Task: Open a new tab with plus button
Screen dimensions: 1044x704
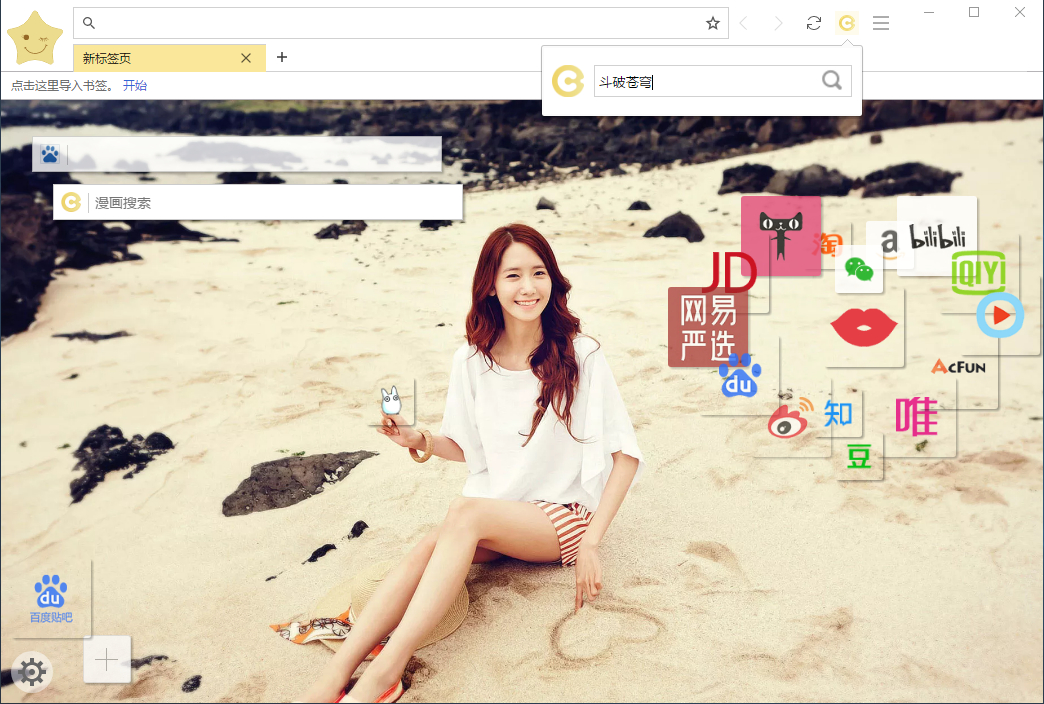Action: point(282,57)
